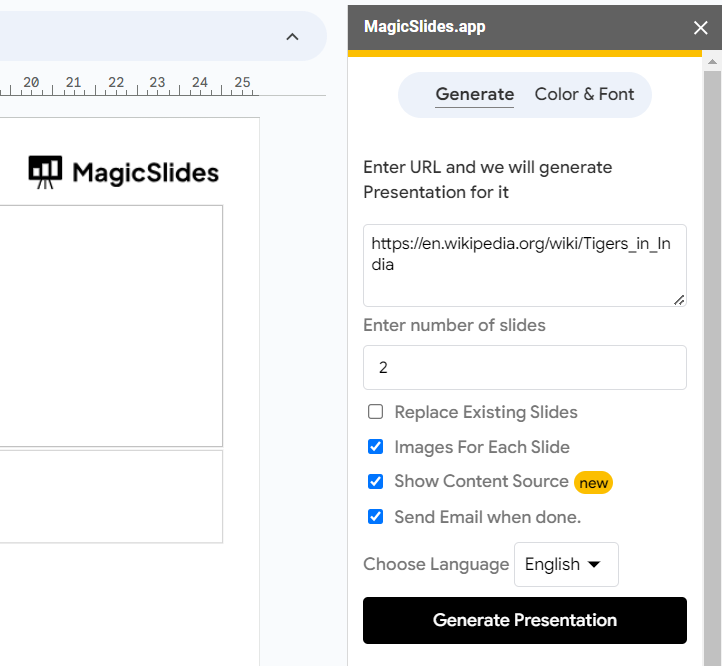This screenshot has width=722, height=666.
Task: Collapse the toolbar with the up chevron
Action: tap(292, 37)
